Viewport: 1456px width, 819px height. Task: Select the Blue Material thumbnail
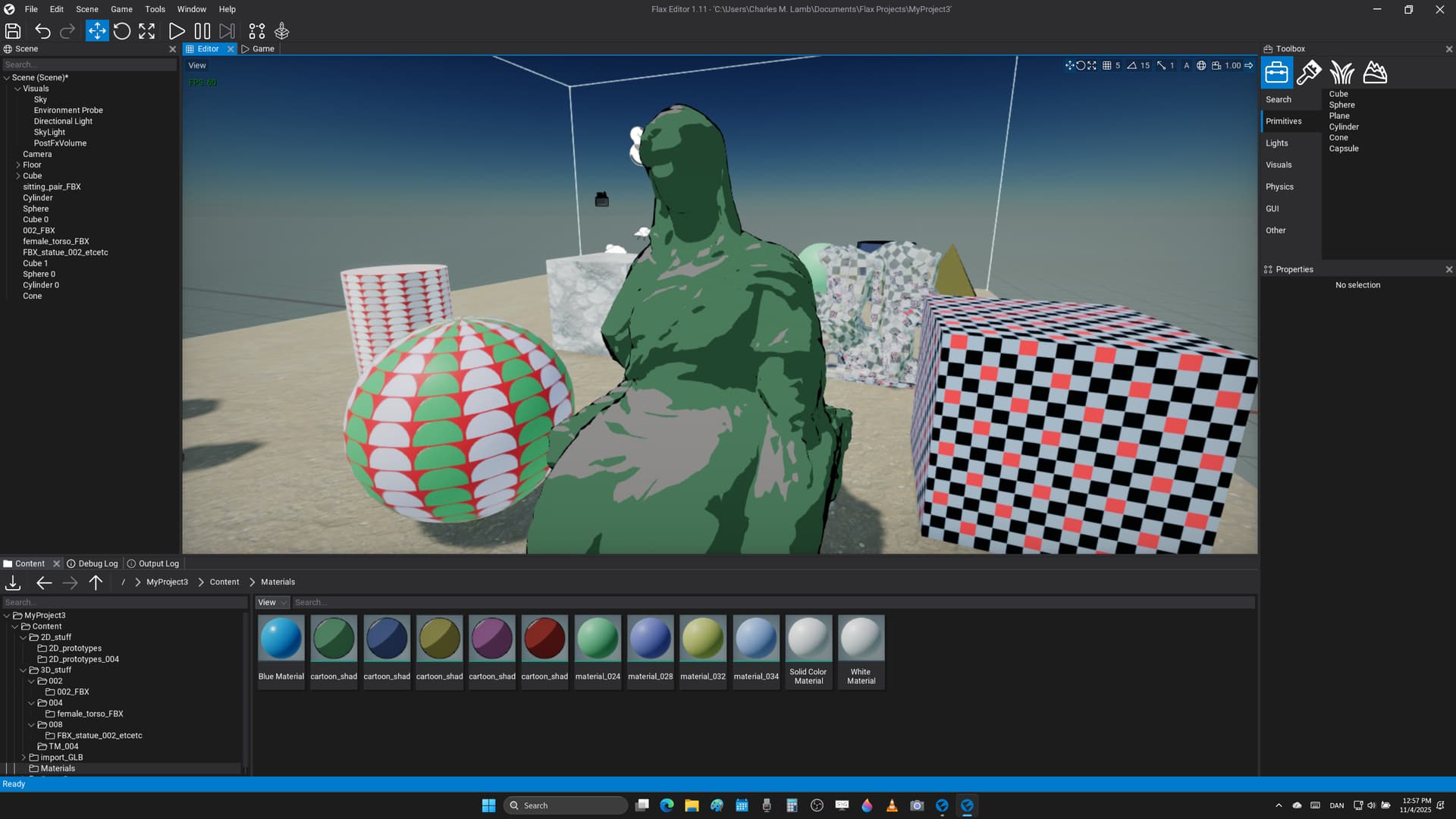click(x=281, y=639)
